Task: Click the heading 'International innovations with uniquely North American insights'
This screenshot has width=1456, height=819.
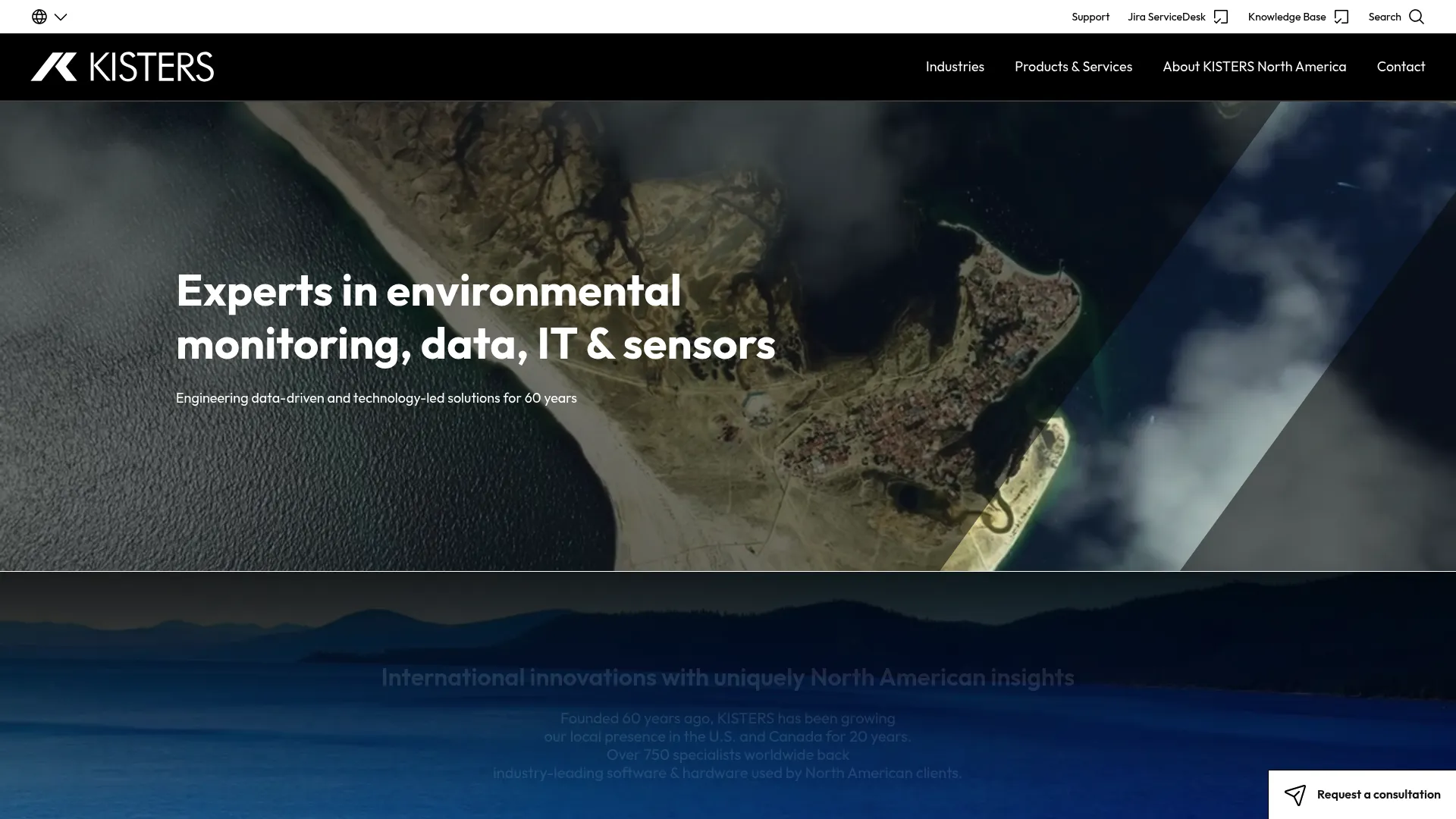Action: click(x=727, y=677)
